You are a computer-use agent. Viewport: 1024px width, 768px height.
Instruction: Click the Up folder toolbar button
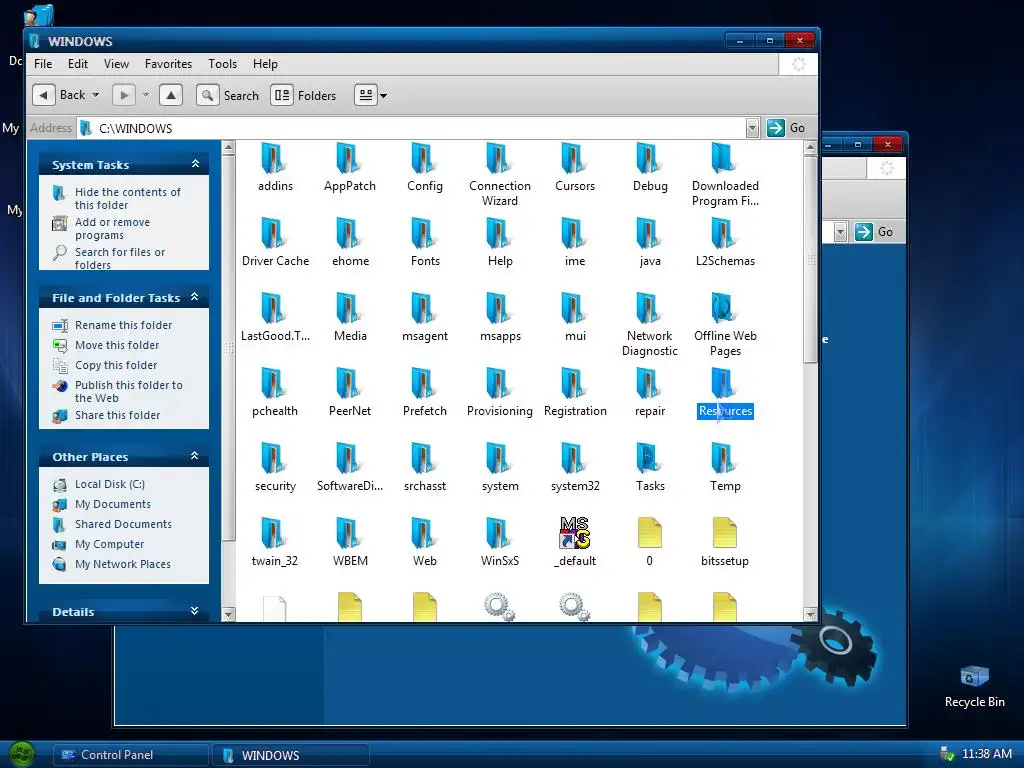(170, 95)
